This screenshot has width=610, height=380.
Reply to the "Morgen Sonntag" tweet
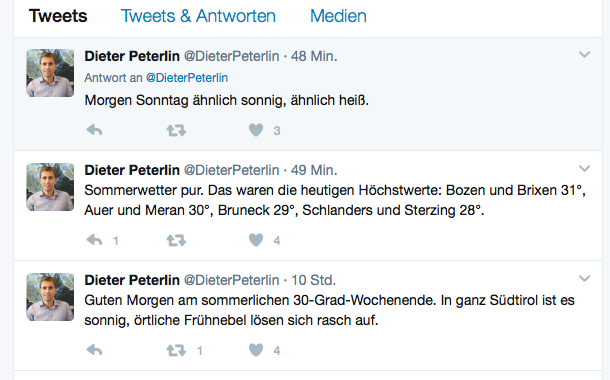[94, 130]
